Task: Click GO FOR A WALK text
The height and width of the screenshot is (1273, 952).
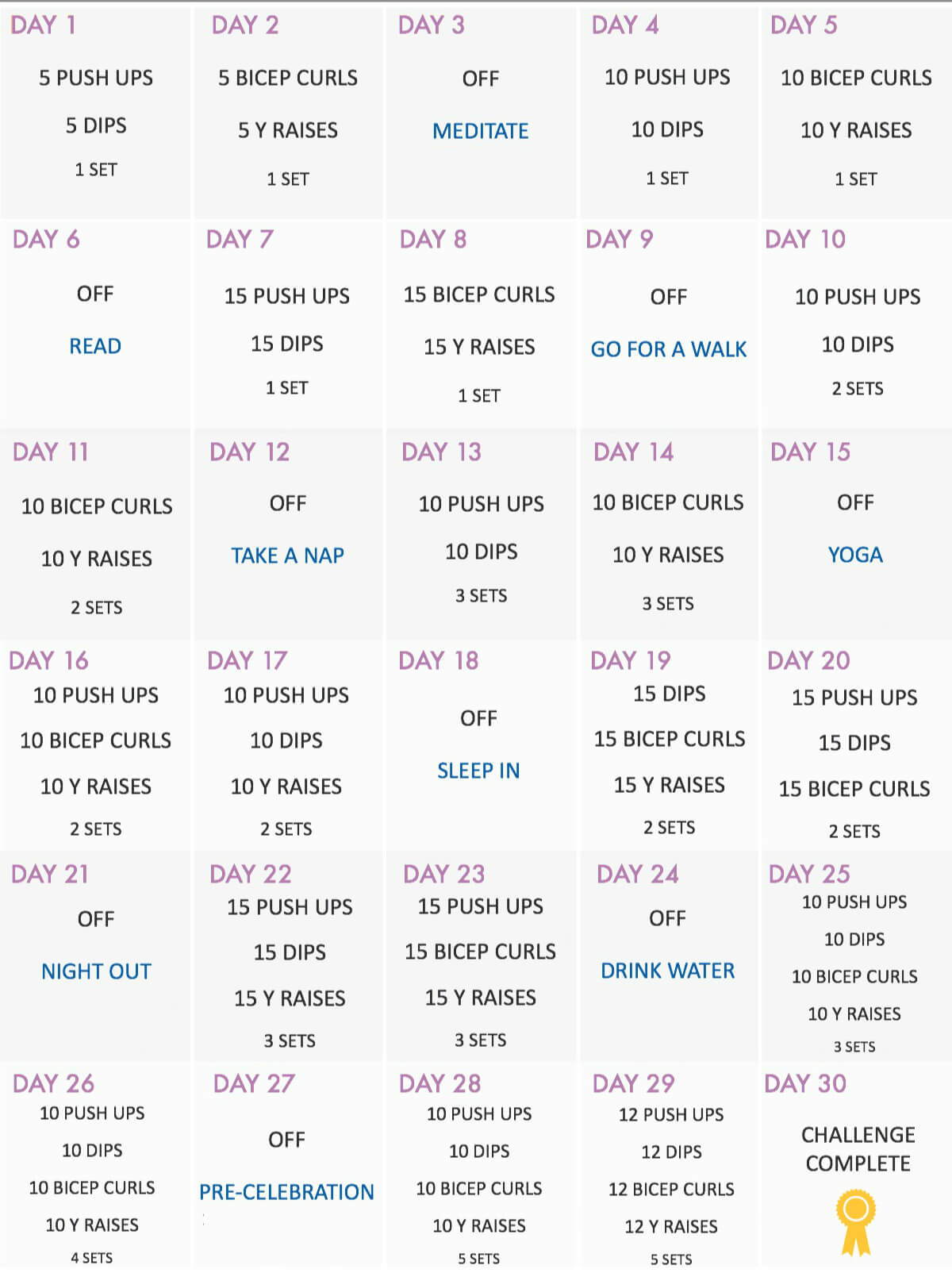Action: [669, 349]
